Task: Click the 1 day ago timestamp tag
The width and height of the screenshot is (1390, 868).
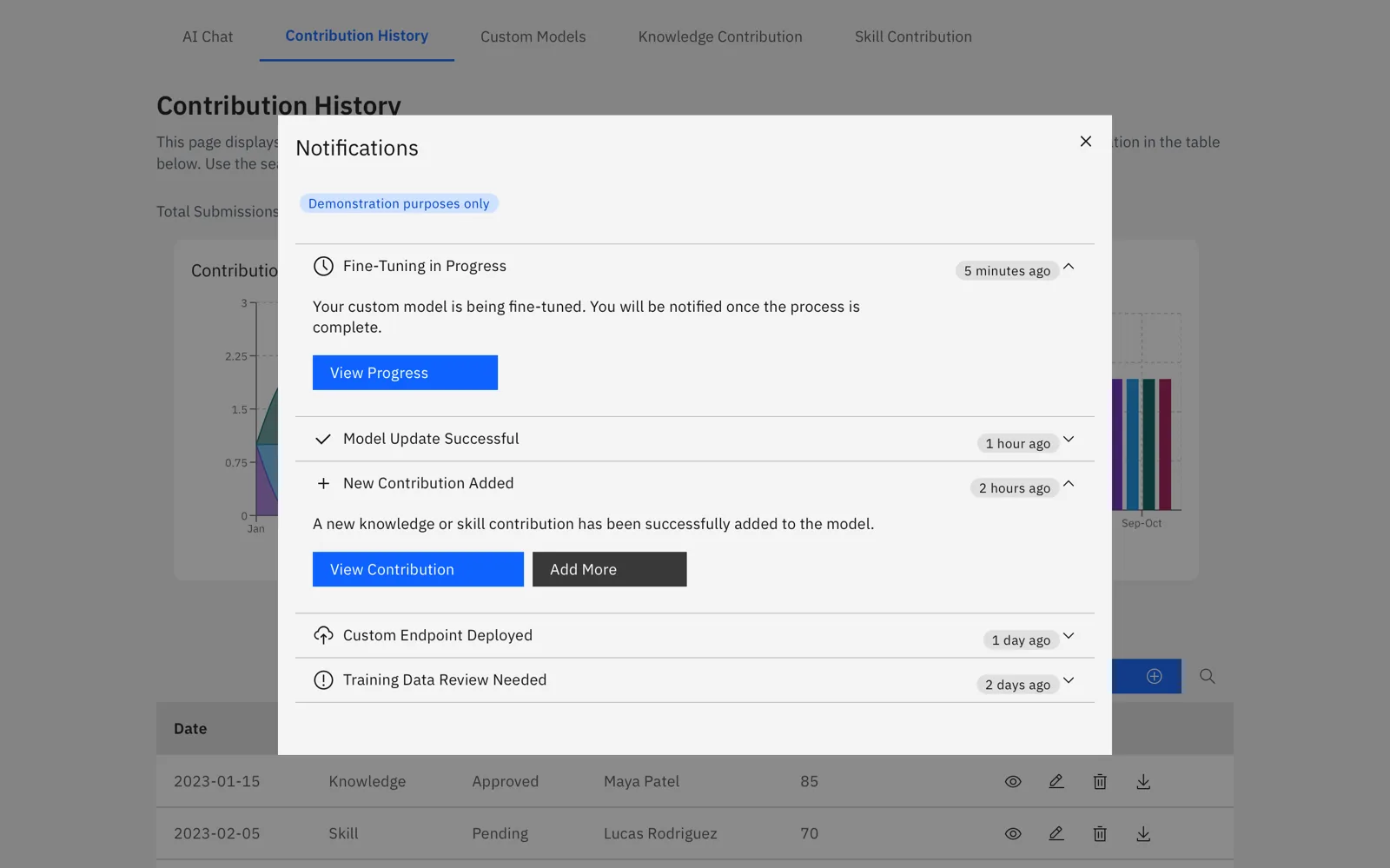Action: click(x=1021, y=640)
